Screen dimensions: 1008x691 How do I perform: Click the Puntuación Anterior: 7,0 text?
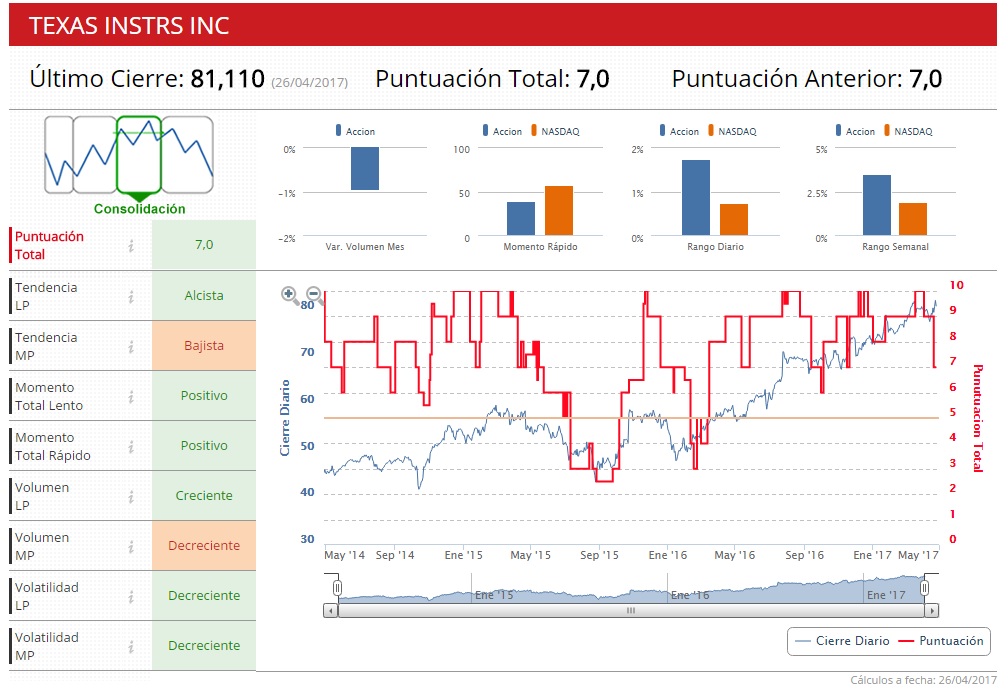point(807,79)
